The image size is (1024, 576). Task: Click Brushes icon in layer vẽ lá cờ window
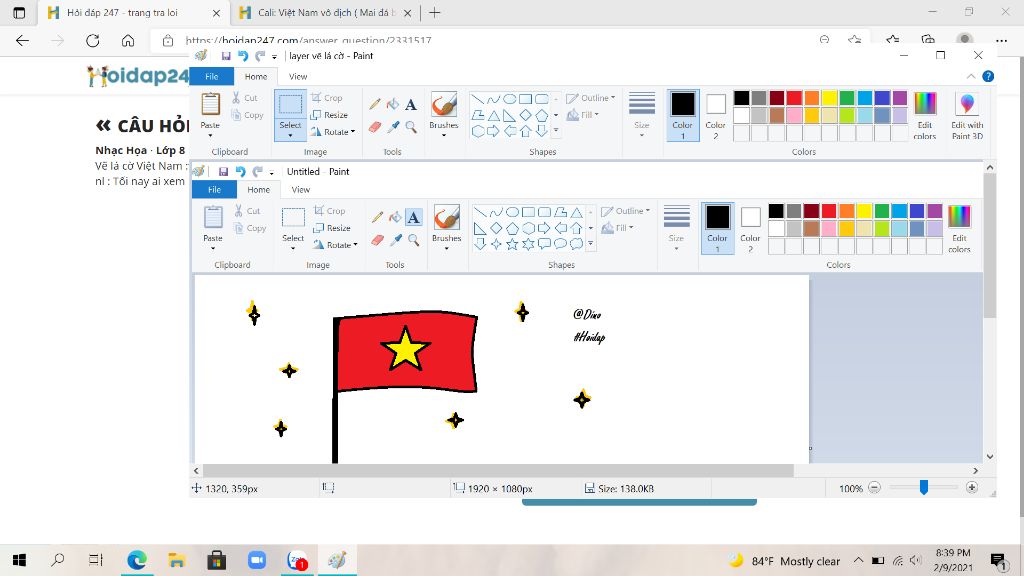(444, 104)
